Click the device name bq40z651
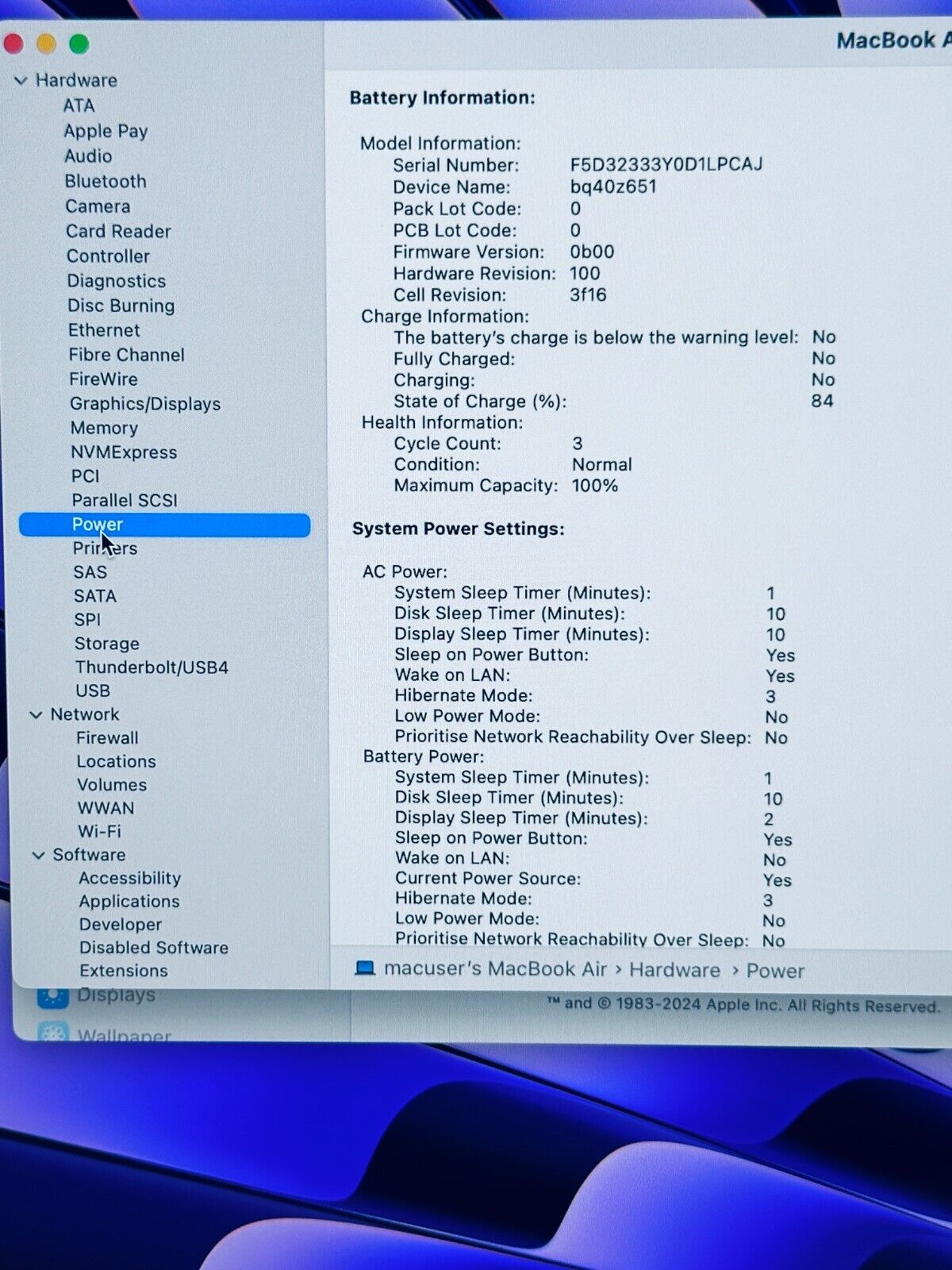952x1270 pixels. pyautogui.click(x=613, y=187)
